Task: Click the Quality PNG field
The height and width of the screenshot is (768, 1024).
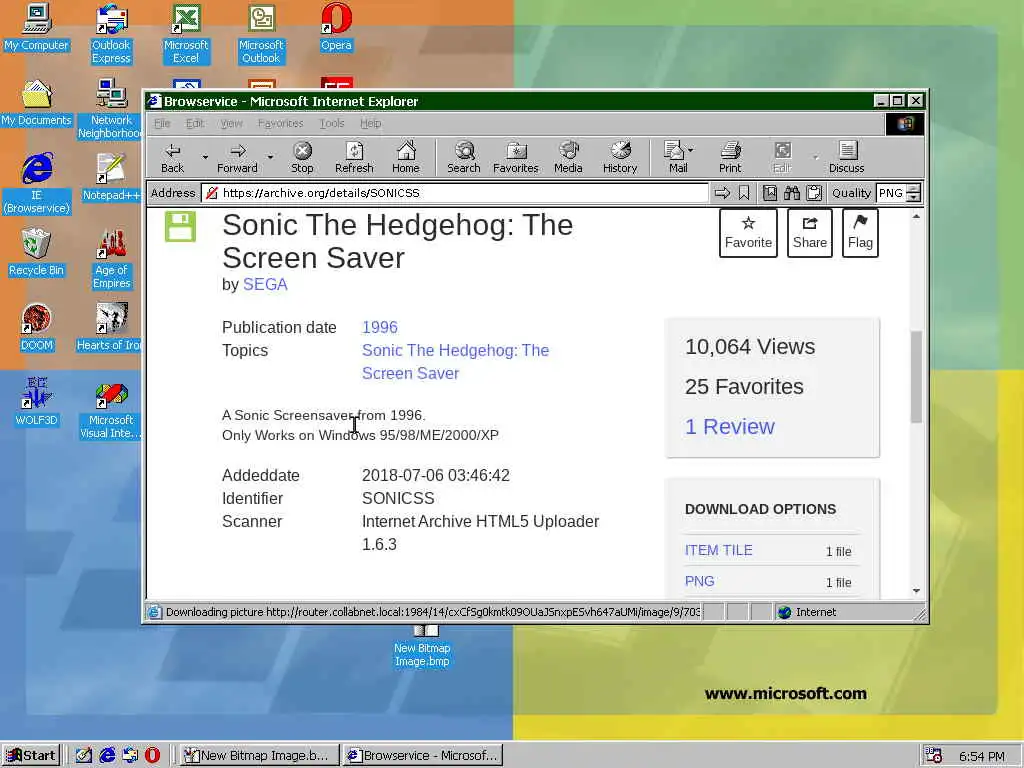Action: [x=891, y=193]
